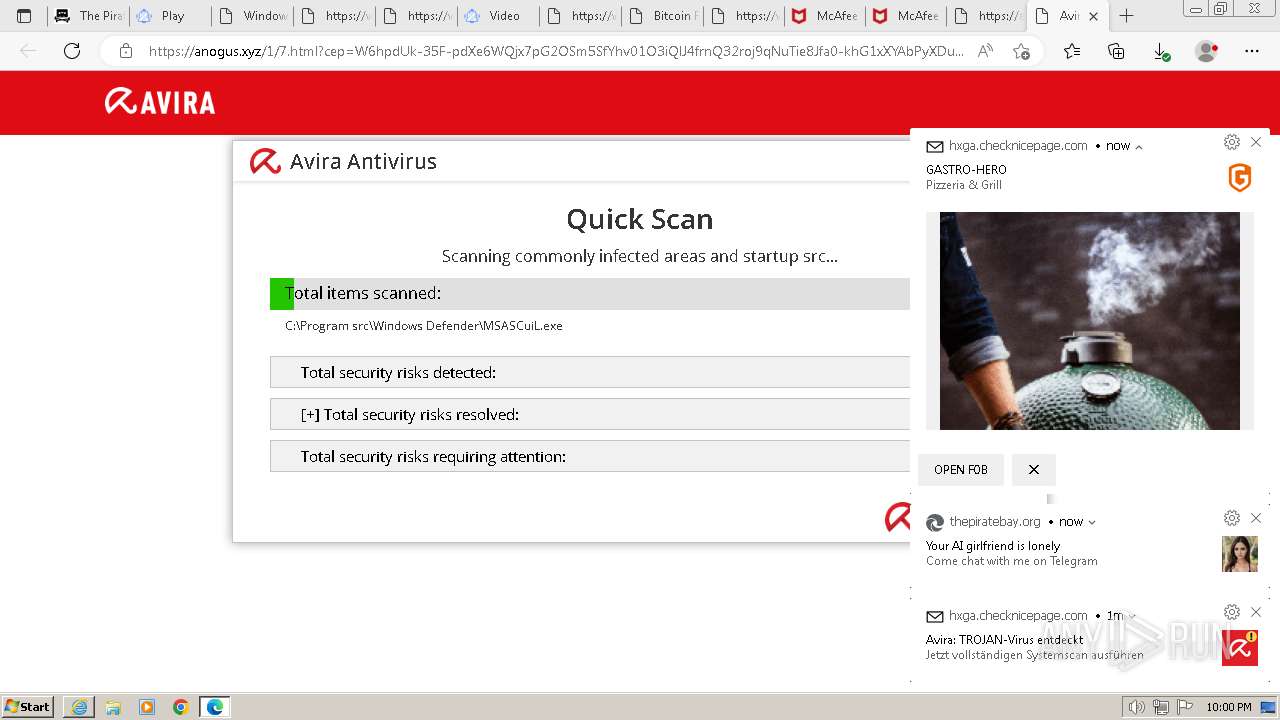Click 'Your AI girlfriend is lonely' notification text
The image size is (1280, 720).
click(993, 546)
